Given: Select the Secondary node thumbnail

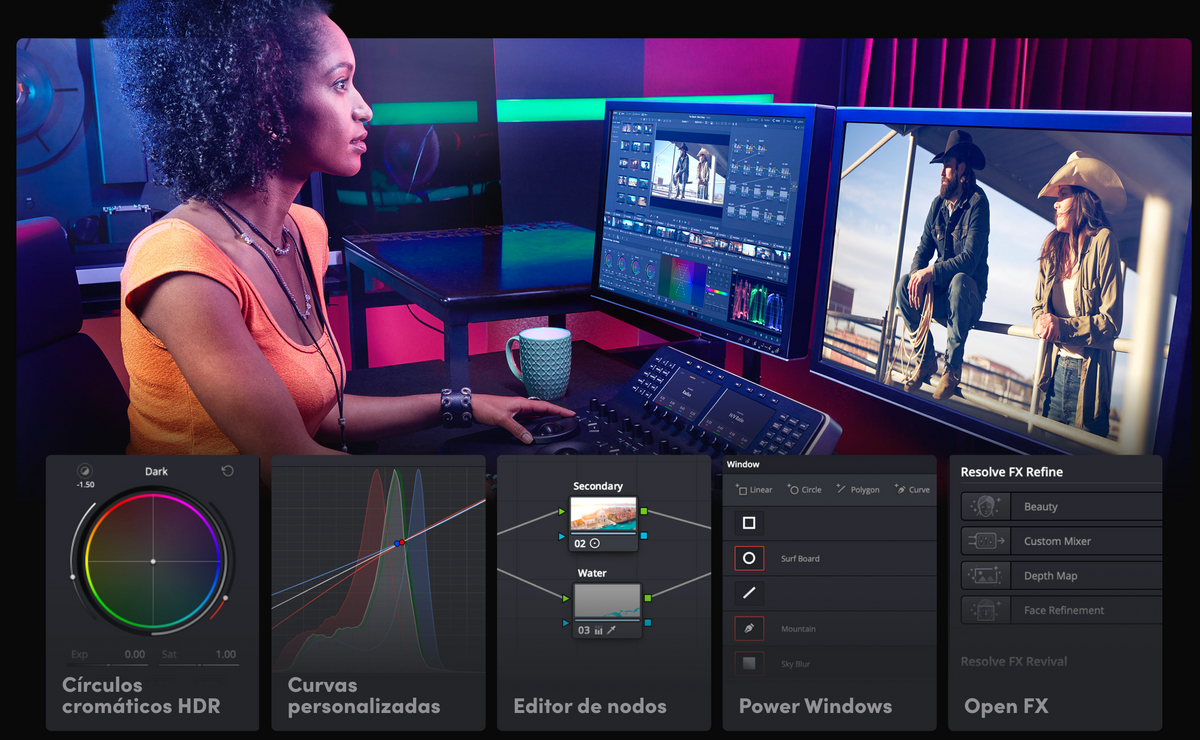Looking at the screenshot, I should [604, 514].
